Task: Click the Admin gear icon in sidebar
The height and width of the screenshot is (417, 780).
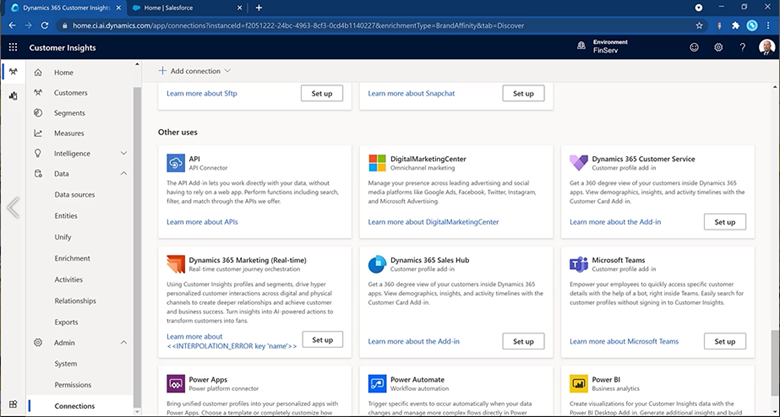Action: click(x=38, y=342)
